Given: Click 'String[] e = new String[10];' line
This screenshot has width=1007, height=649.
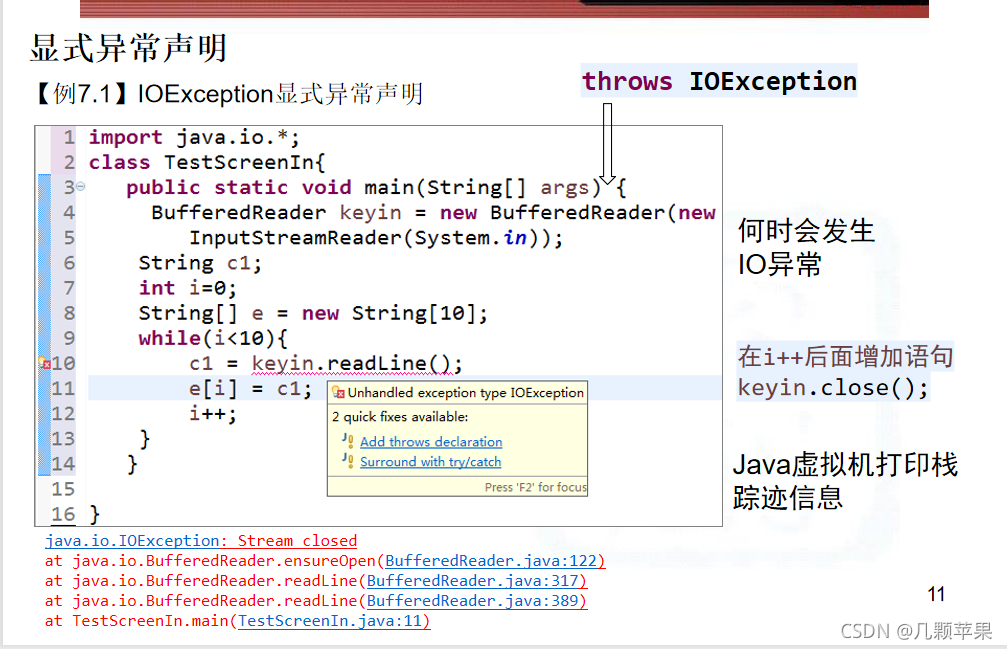Looking at the screenshot, I should (313, 313).
